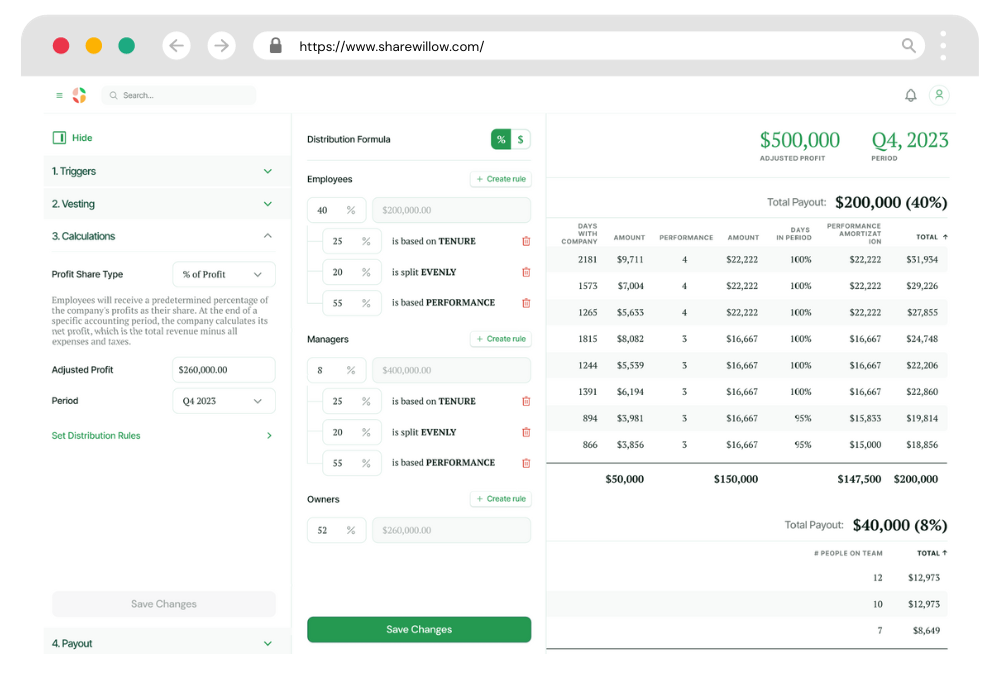
Task: Open the user profile icon
Action: 940,94
